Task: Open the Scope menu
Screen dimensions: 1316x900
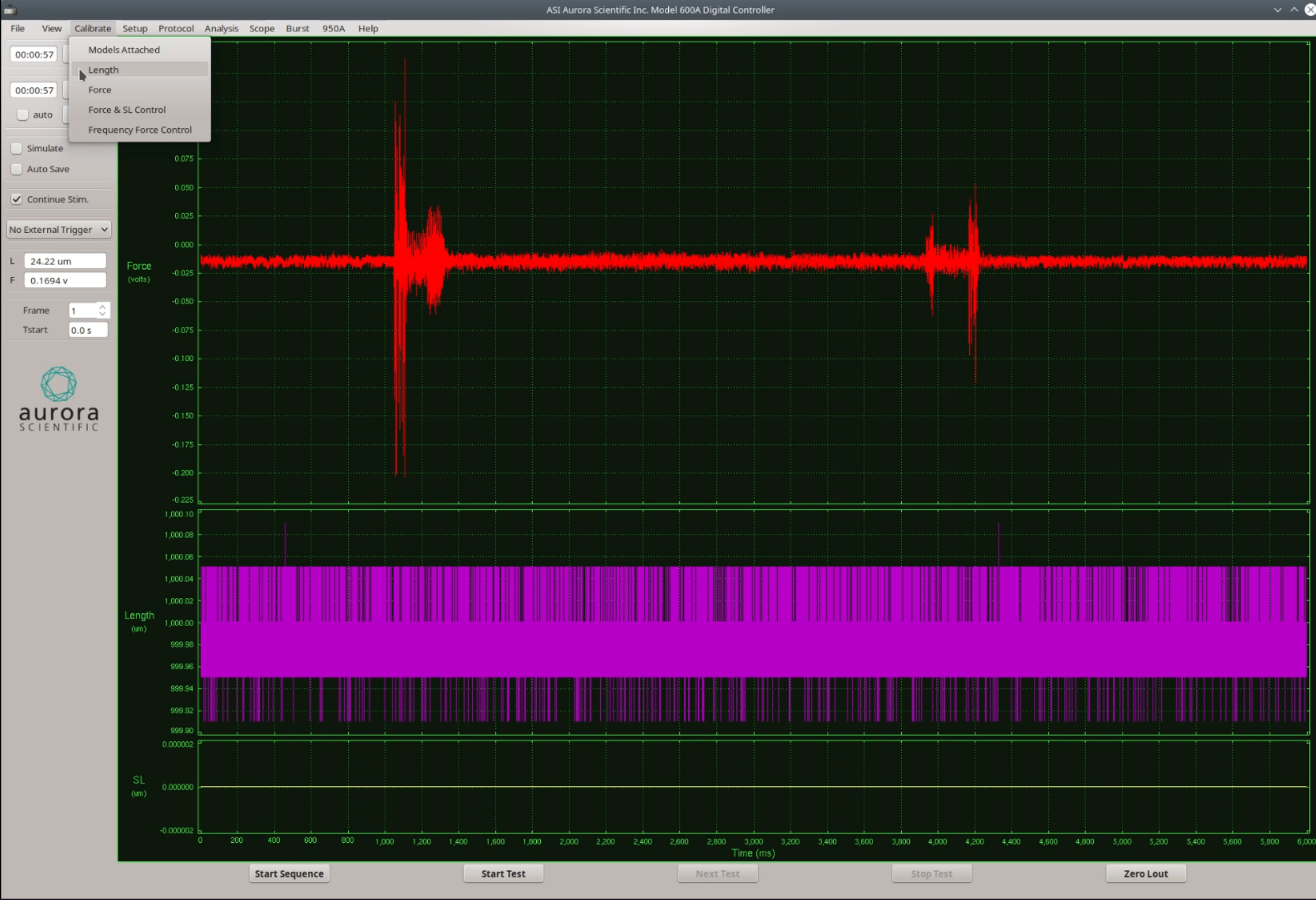Action: pyautogui.click(x=262, y=28)
